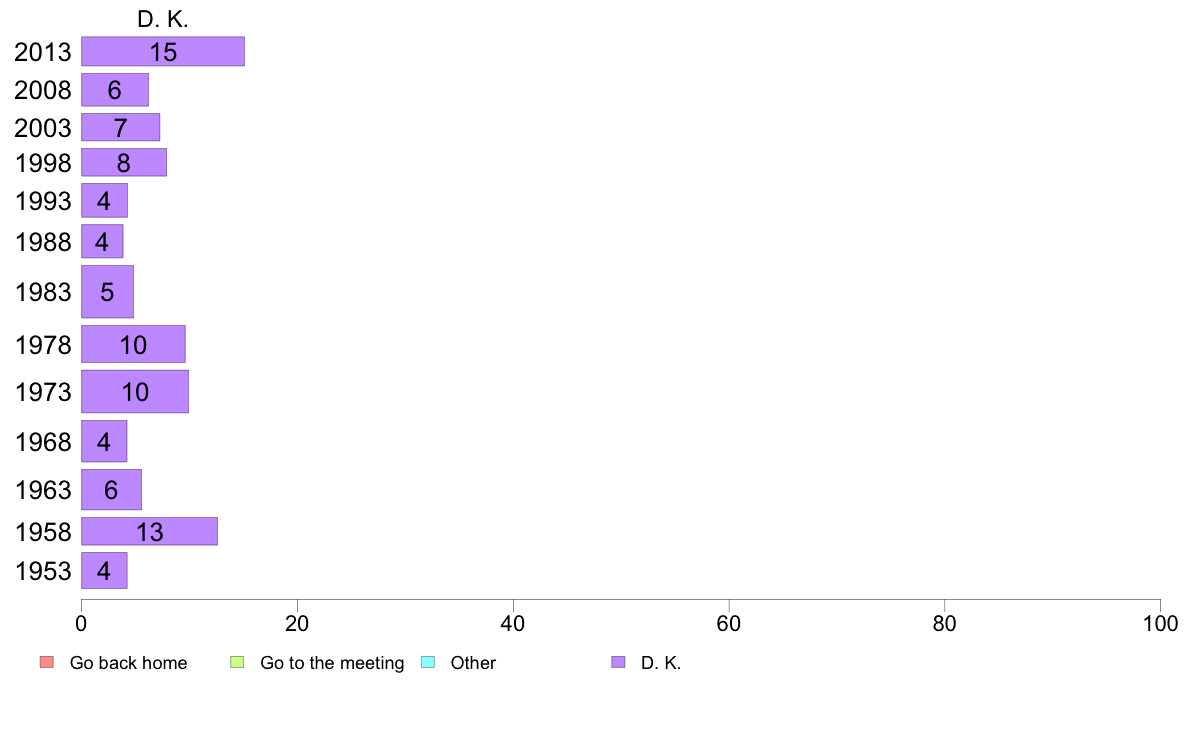Viewport: 1188px width, 736px height.
Task: Click the cyan Other legend swatch
Action: click(x=428, y=662)
